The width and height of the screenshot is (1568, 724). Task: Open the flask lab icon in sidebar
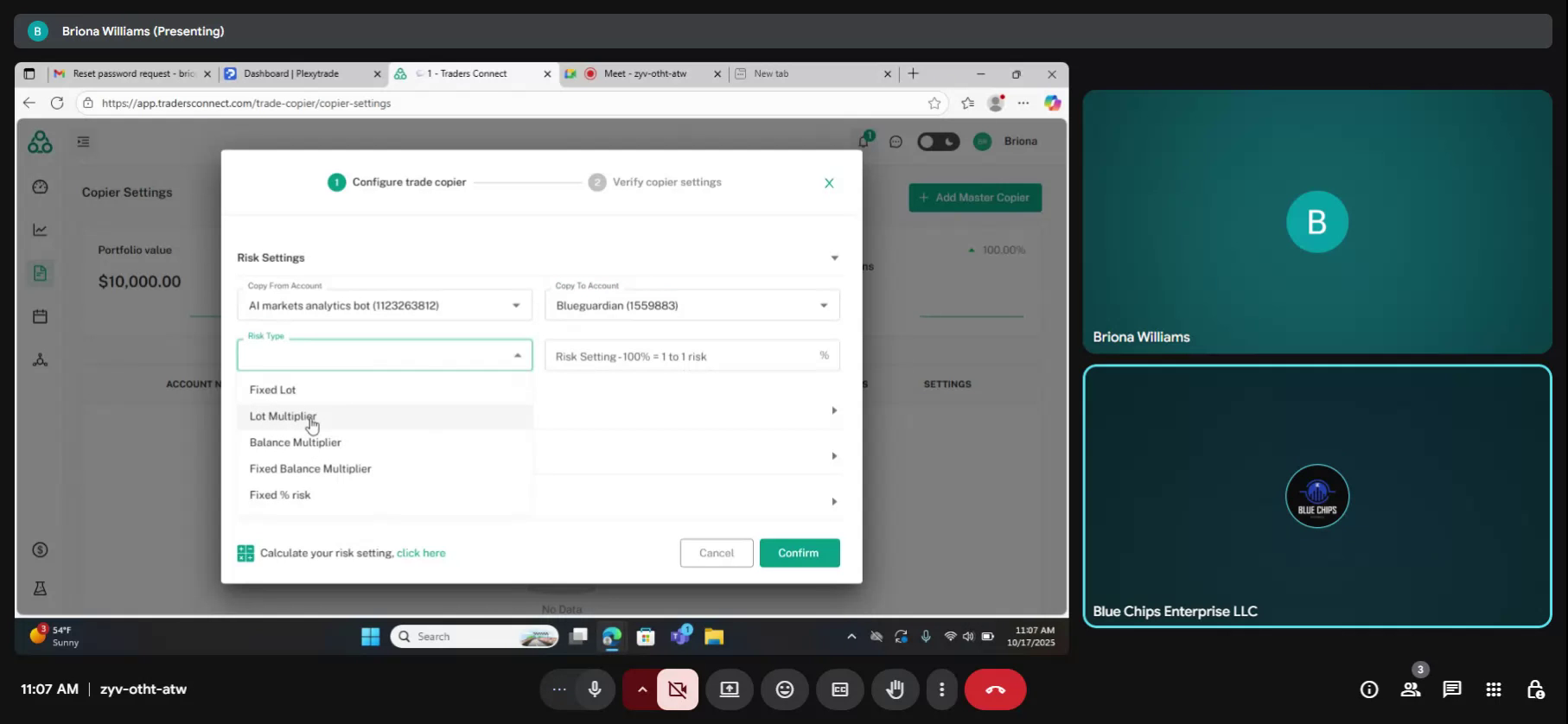[x=40, y=588]
